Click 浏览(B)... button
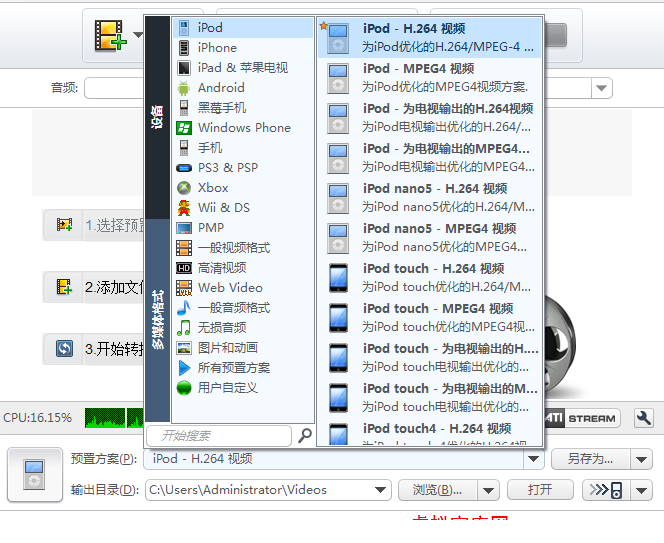Screen dimensions: 664x543 [x=438, y=490]
